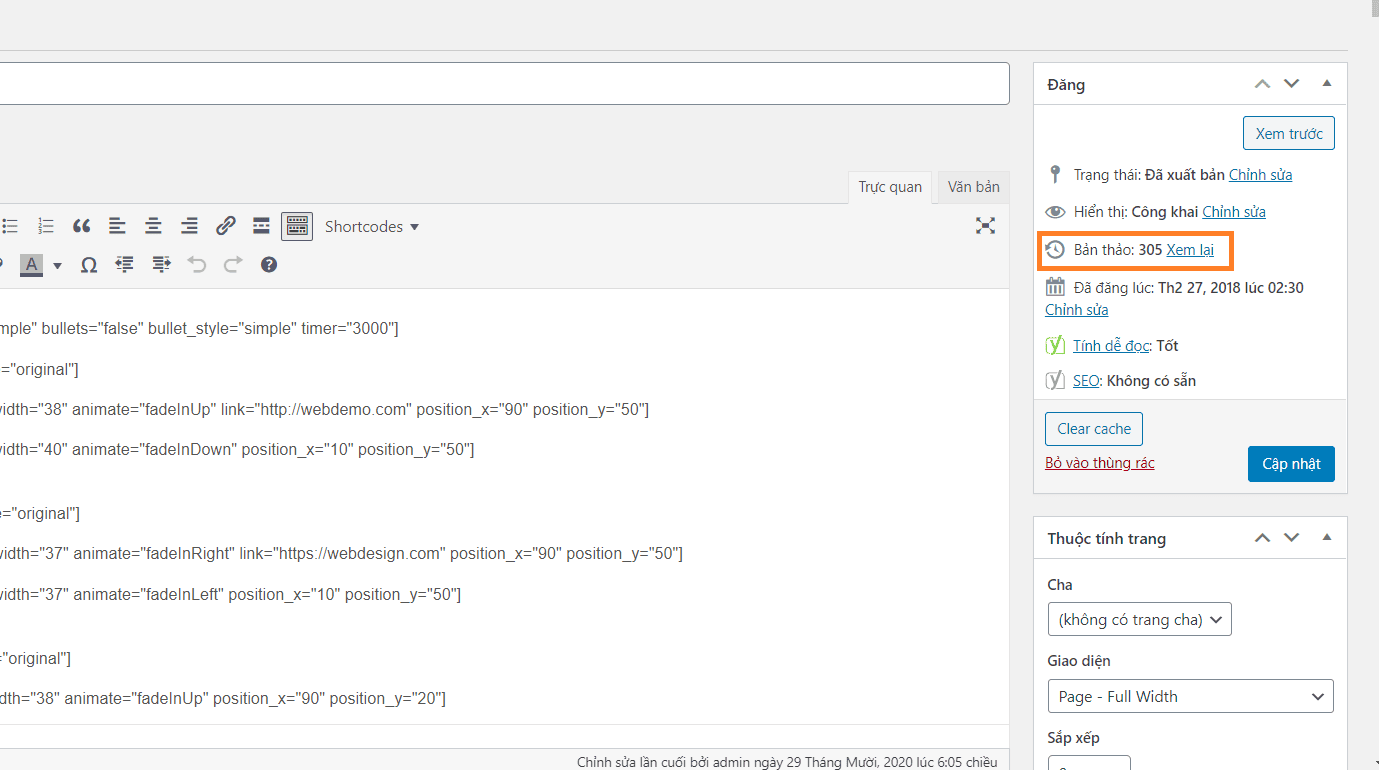Click the increase indent icon
Screen dimensions: 1379x770
161,265
